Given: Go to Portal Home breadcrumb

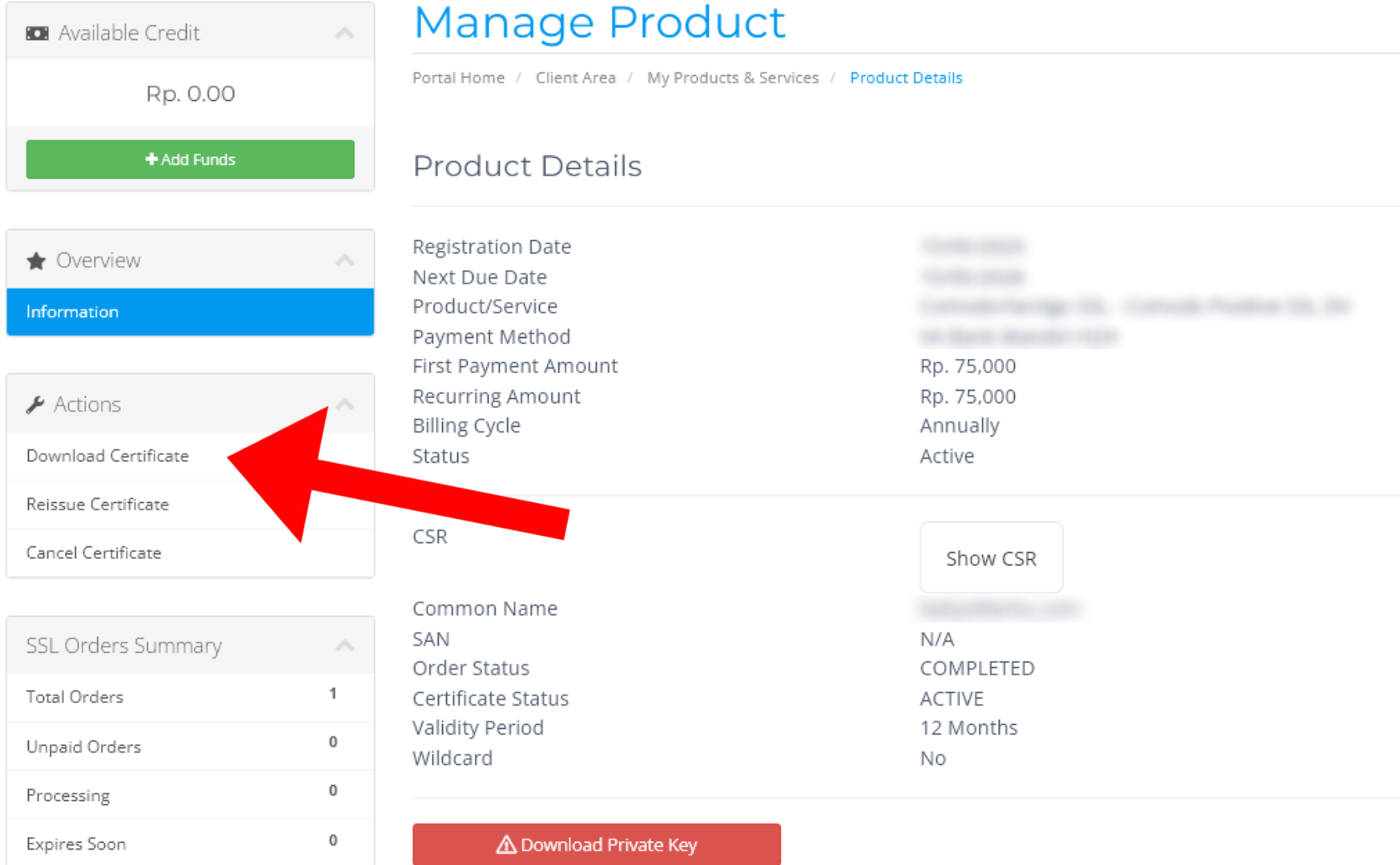Looking at the screenshot, I should (458, 78).
